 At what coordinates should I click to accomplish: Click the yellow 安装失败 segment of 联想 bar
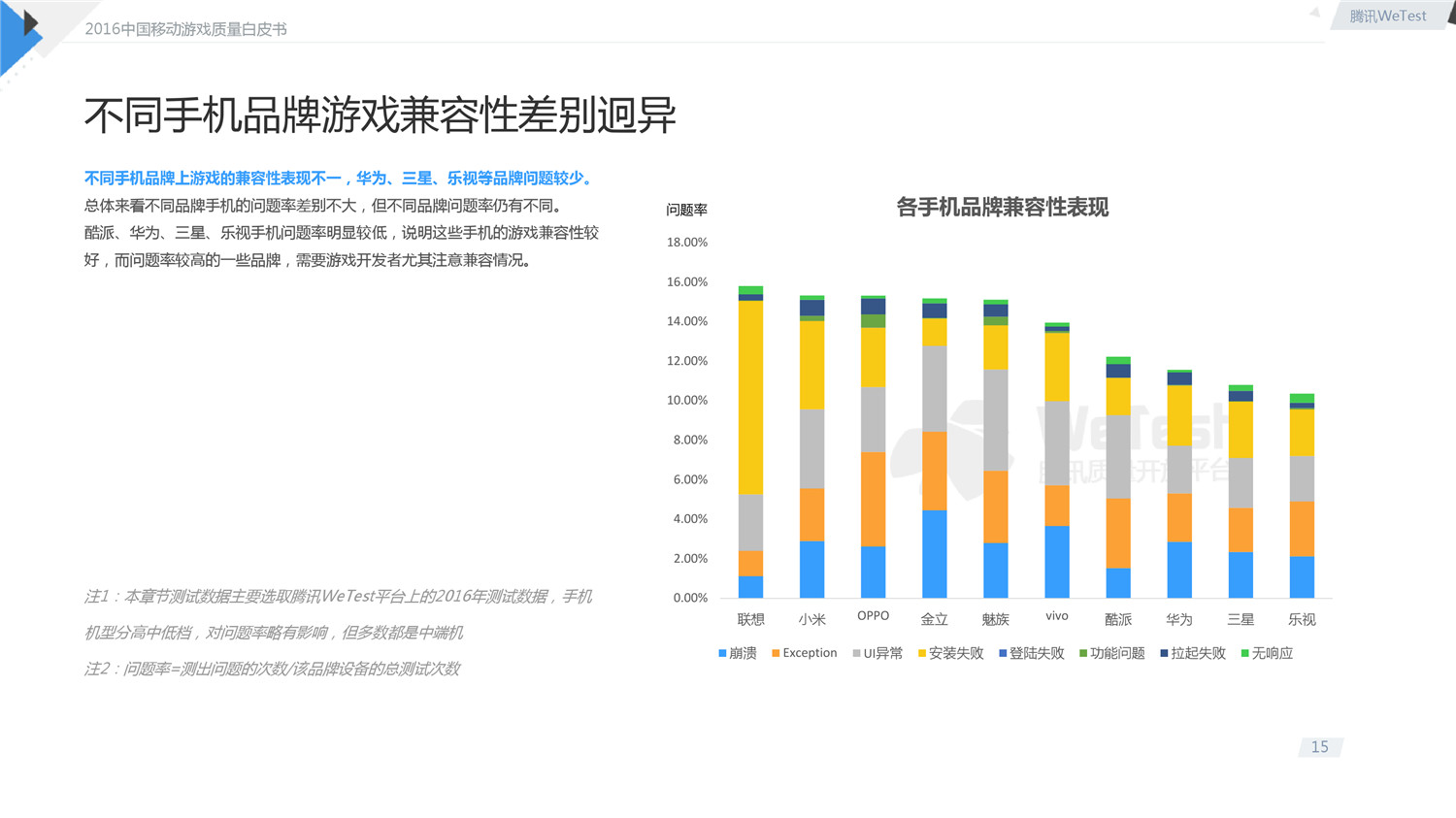(x=750, y=398)
